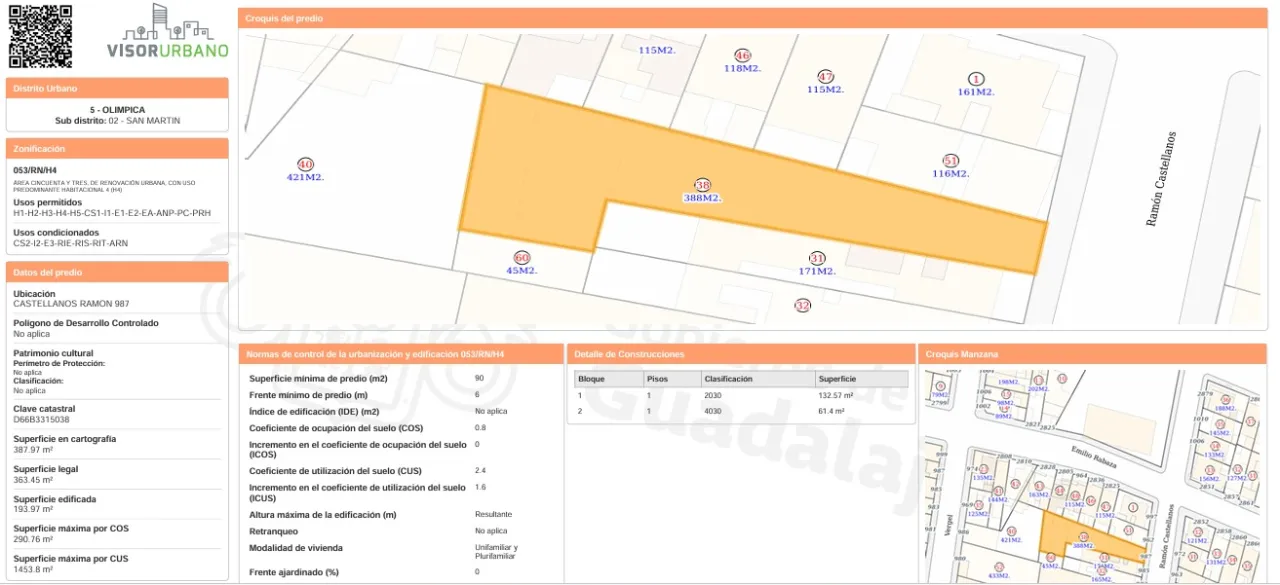
Task: Click 'Unifamiliar y Plurifamiliar' housing value
Action: [x=496, y=552]
